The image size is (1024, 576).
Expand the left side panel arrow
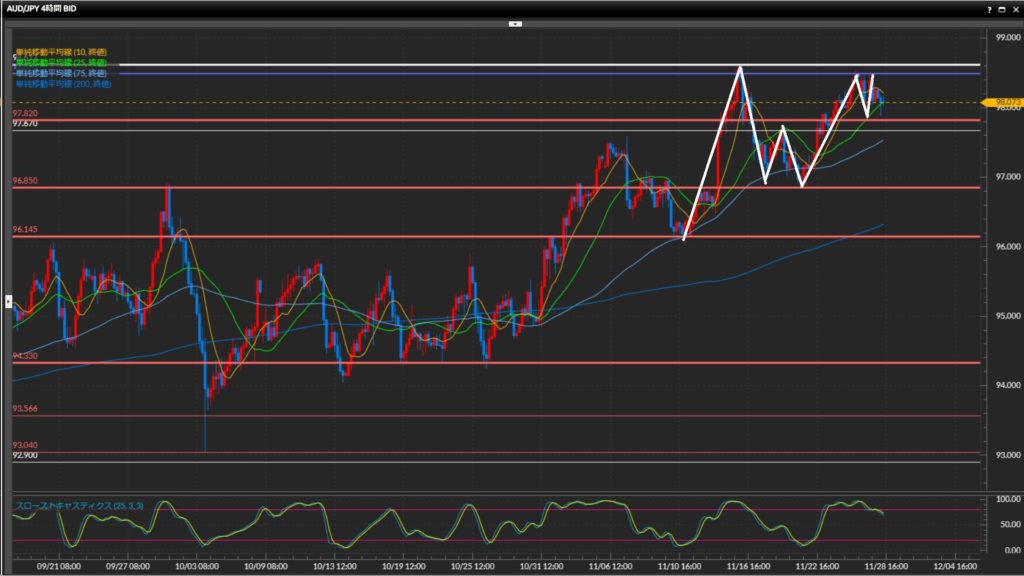pos(9,299)
